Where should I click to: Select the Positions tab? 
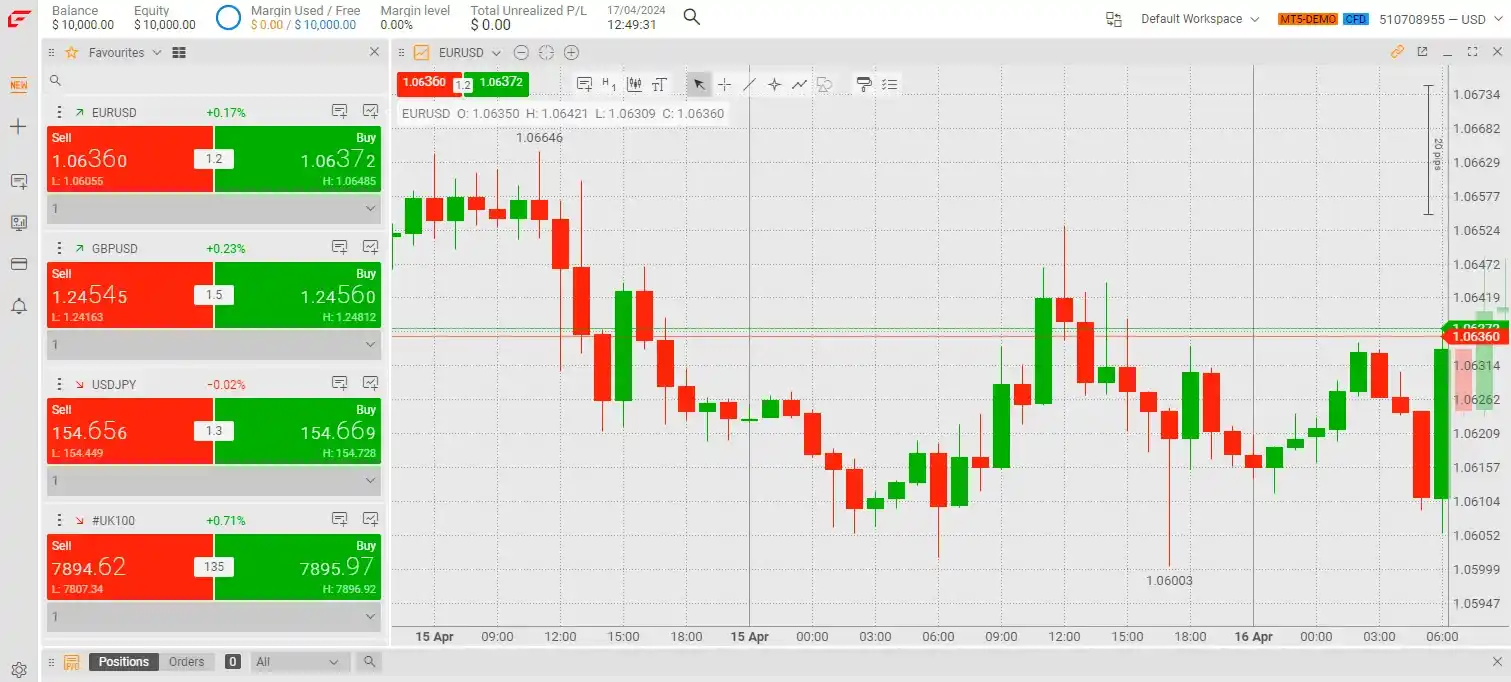[x=124, y=662]
